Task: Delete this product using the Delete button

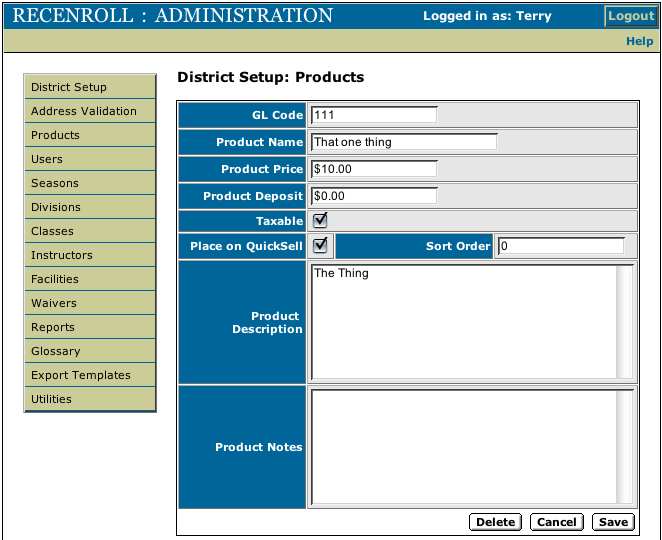Action: [495, 522]
